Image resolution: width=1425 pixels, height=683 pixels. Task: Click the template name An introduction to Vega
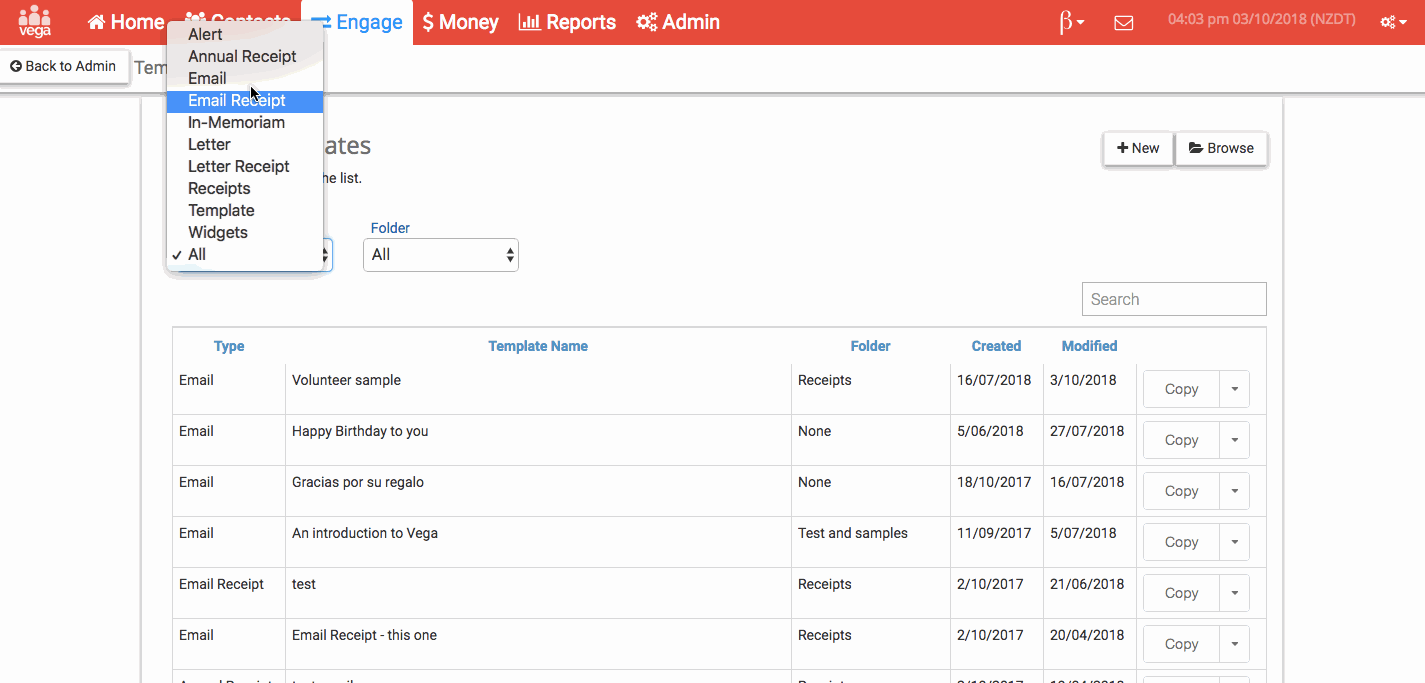tap(365, 533)
